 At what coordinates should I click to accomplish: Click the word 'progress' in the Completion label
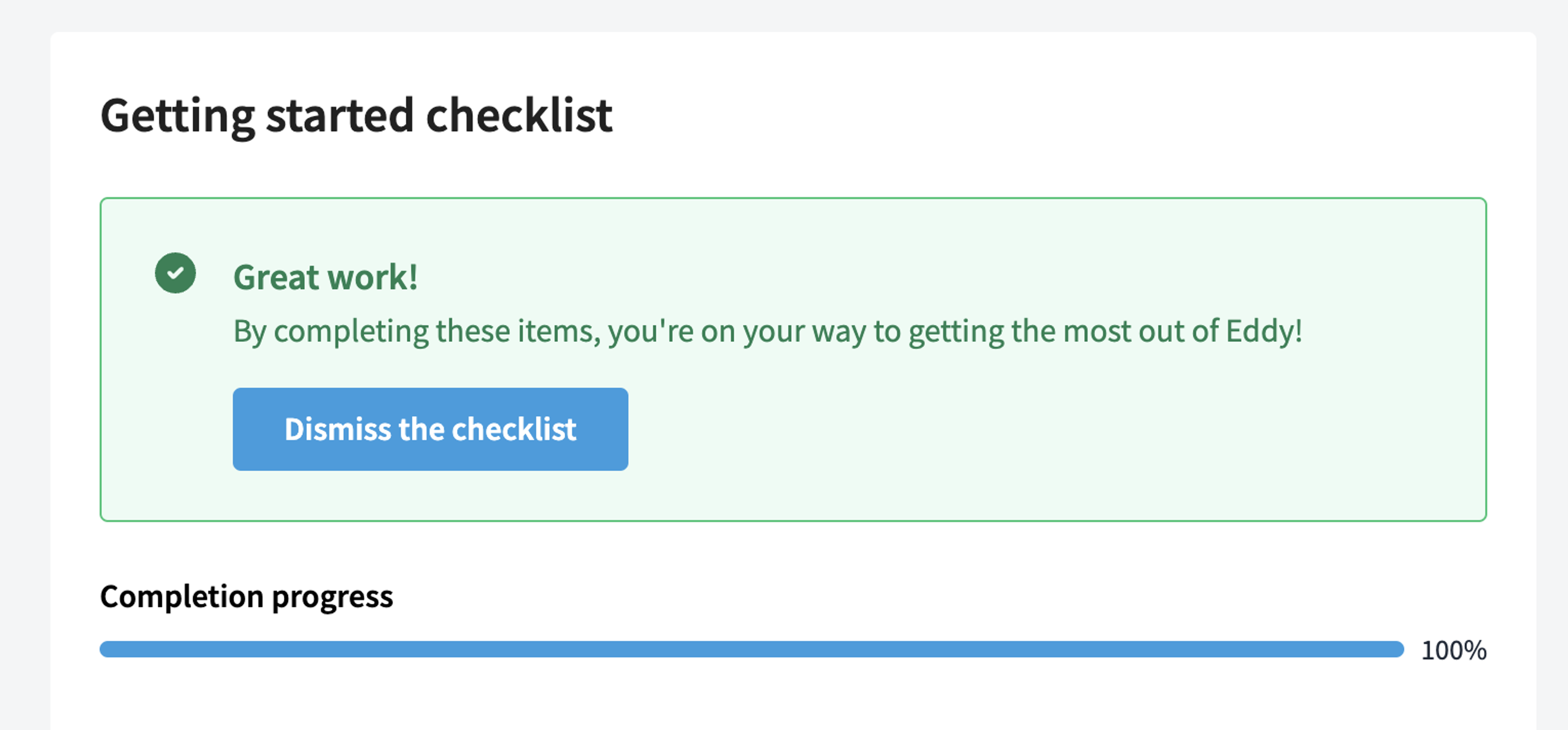point(332,598)
